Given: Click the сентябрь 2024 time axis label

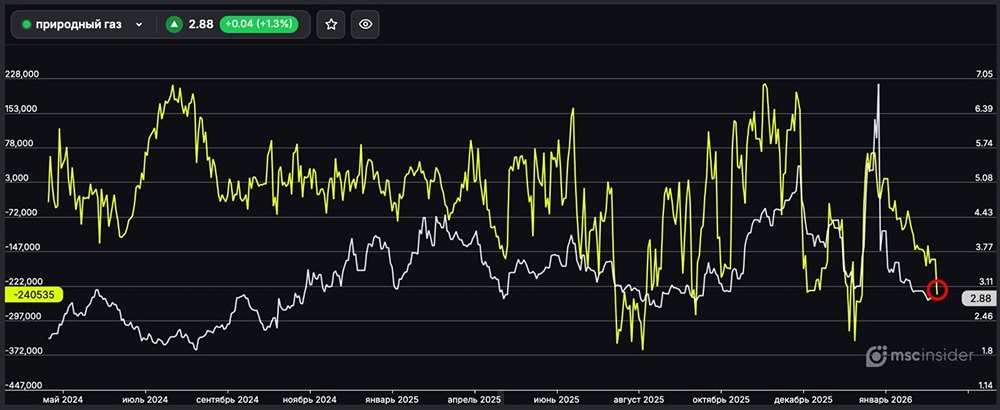Looking at the screenshot, I should click(227, 400).
